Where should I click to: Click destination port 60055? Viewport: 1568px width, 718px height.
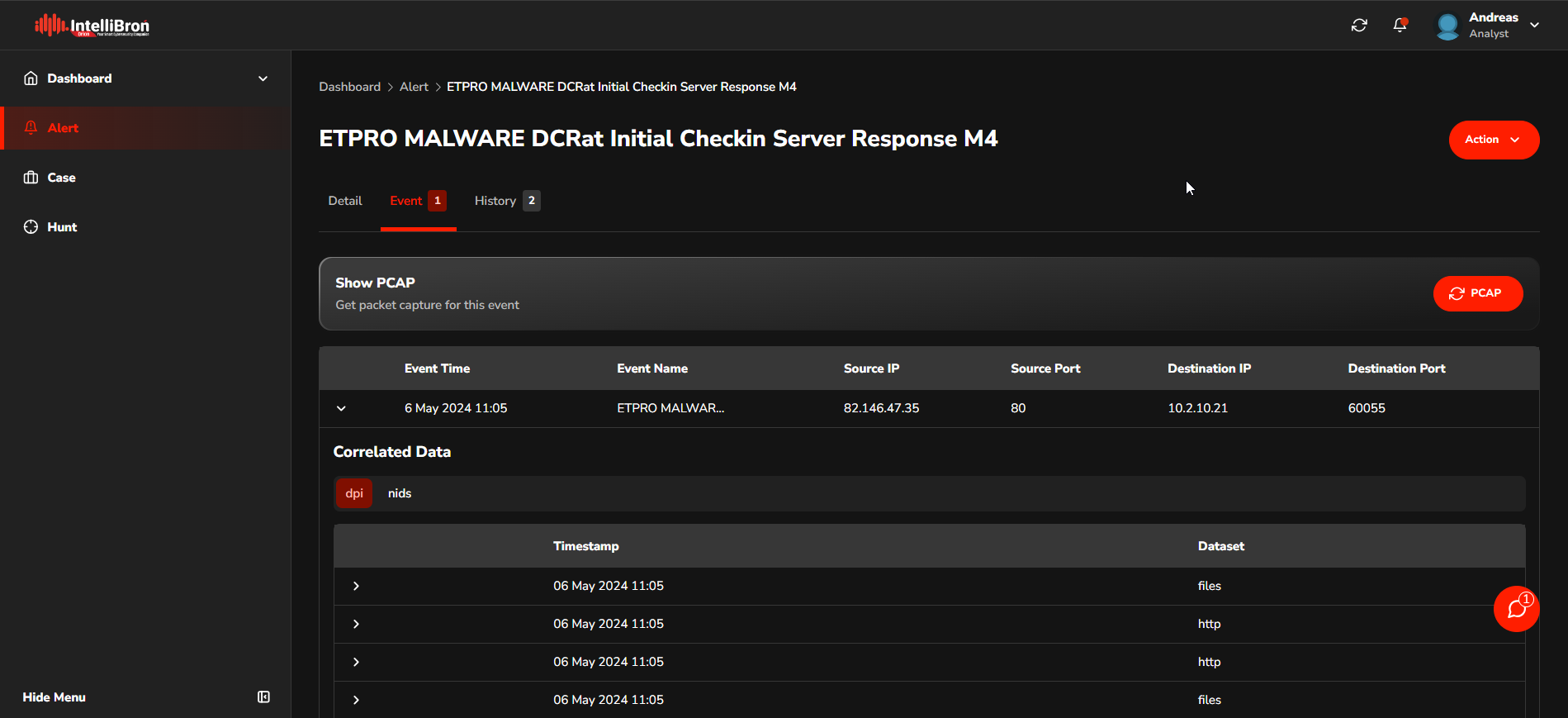[x=1367, y=408]
